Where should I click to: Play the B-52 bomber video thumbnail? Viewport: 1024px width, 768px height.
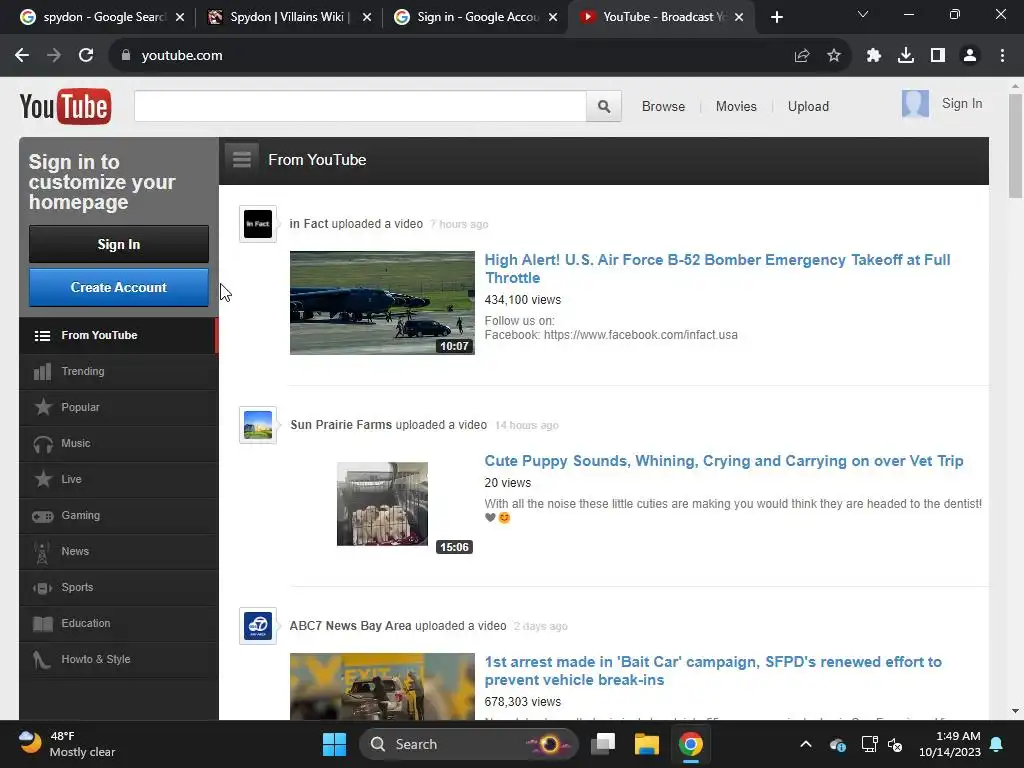[x=382, y=303]
